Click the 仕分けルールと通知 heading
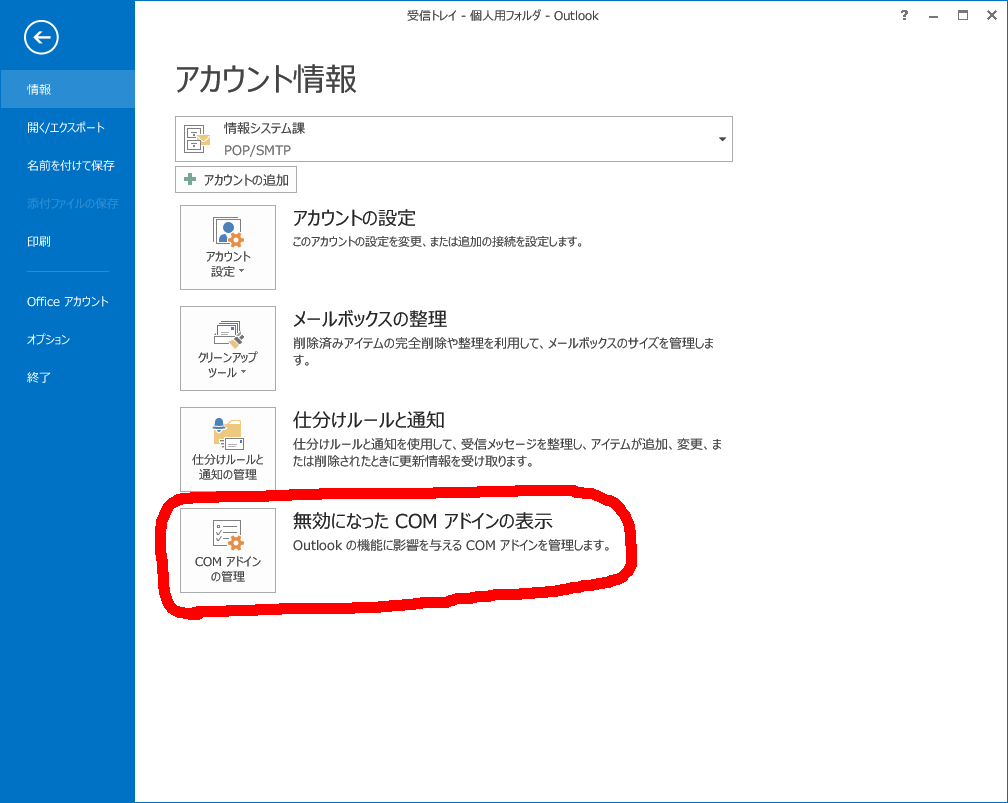Screen dimensions: 1008x803 369,420
